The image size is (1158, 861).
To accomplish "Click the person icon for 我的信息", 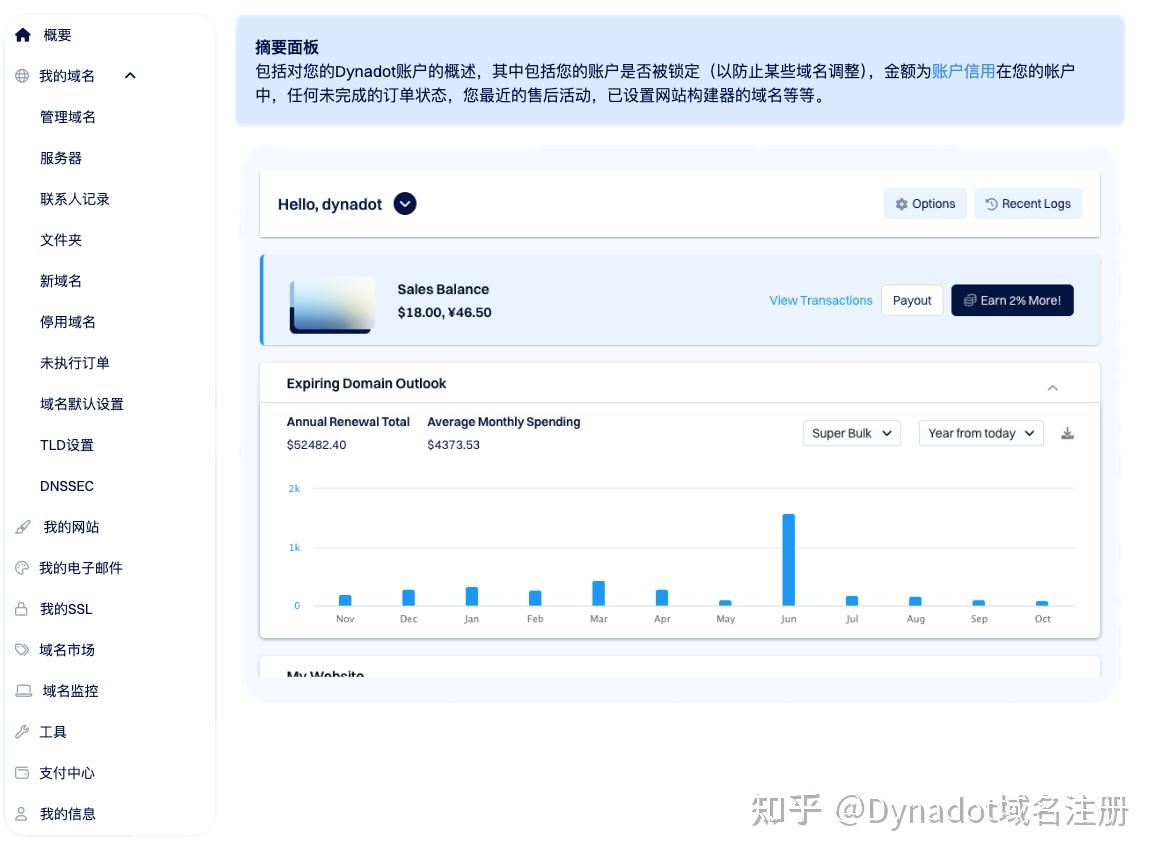I will pos(21,814).
